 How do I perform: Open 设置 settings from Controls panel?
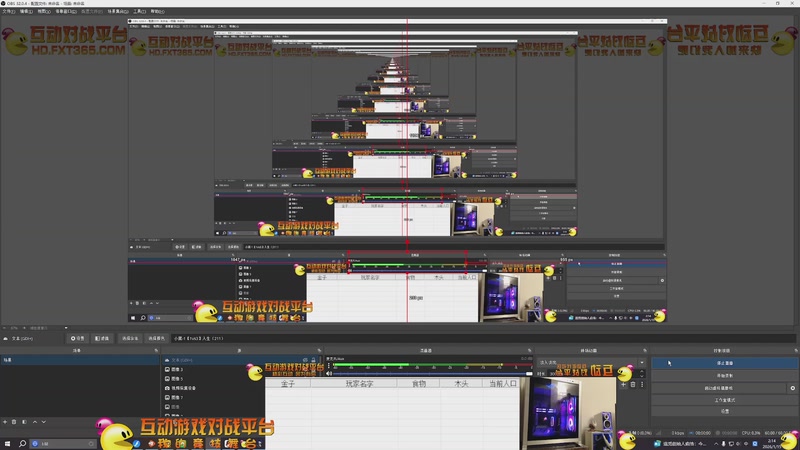[x=724, y=411]
